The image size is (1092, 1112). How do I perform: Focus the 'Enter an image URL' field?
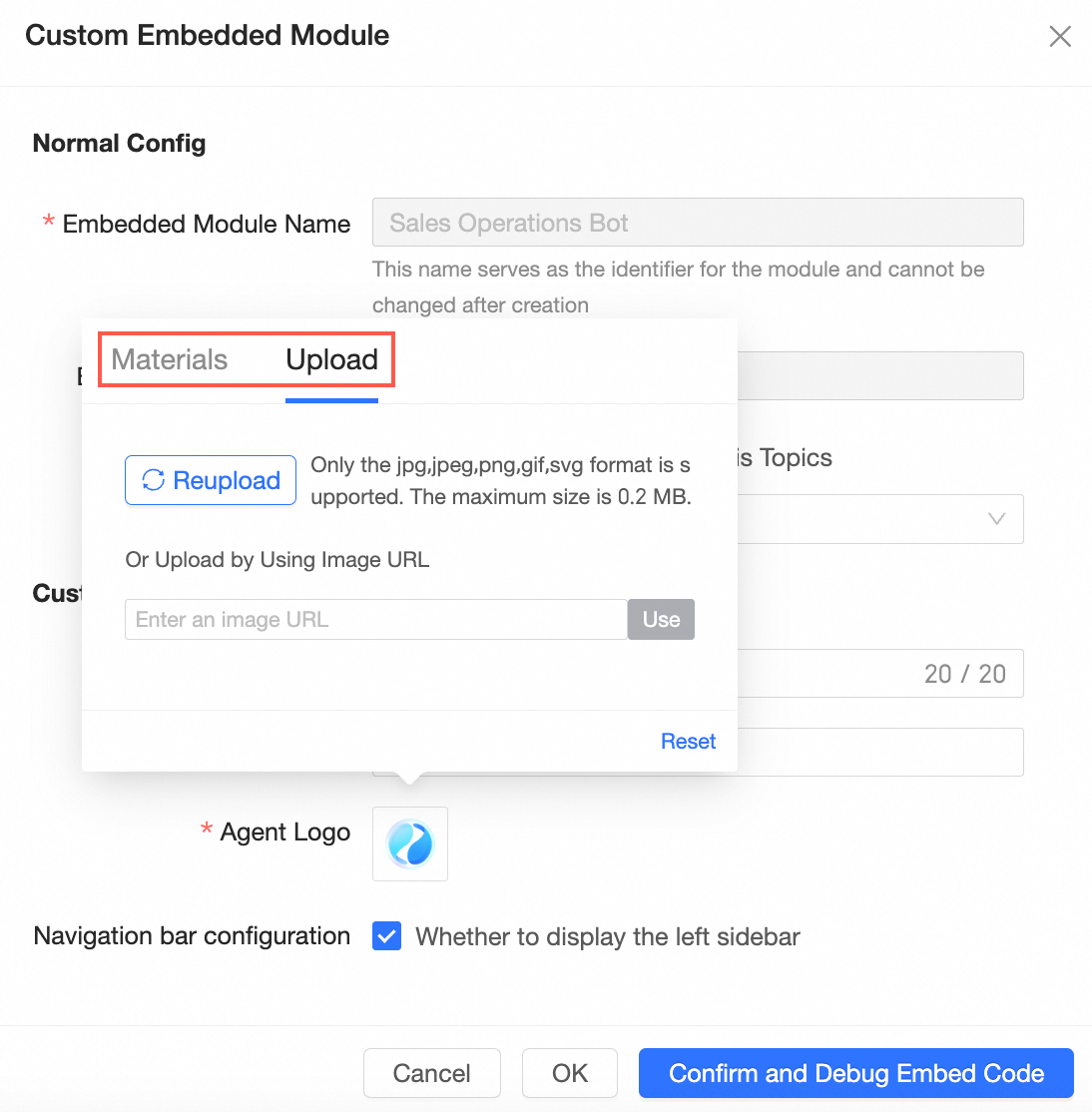[375, 620]
